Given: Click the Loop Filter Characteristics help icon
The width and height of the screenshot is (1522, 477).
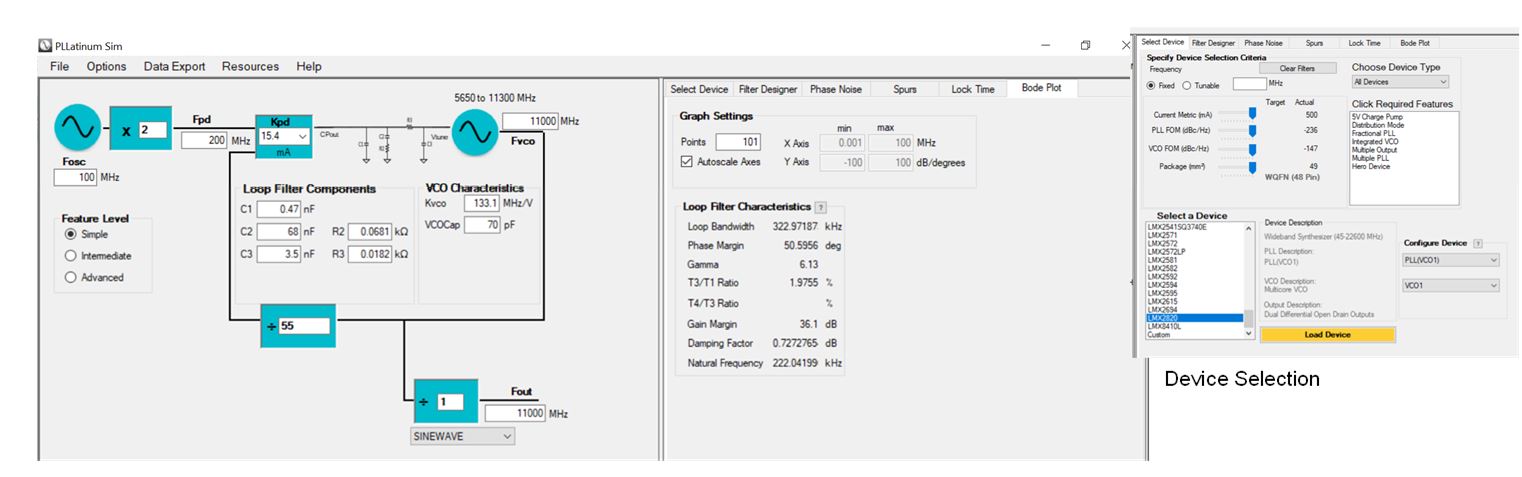Looking at the screenshot, I should [x=821, y=207].
